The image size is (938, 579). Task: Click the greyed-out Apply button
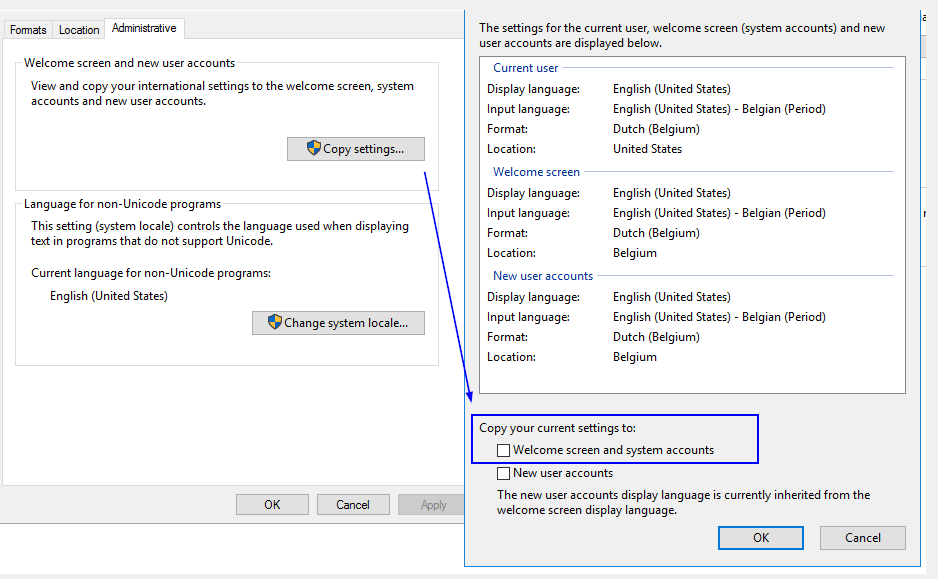coord(432,505)
